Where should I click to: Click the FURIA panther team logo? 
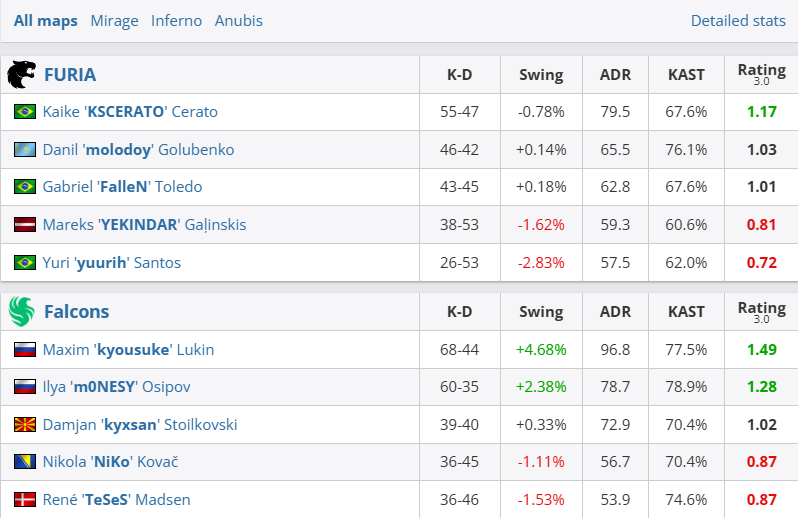click(21, 75)
